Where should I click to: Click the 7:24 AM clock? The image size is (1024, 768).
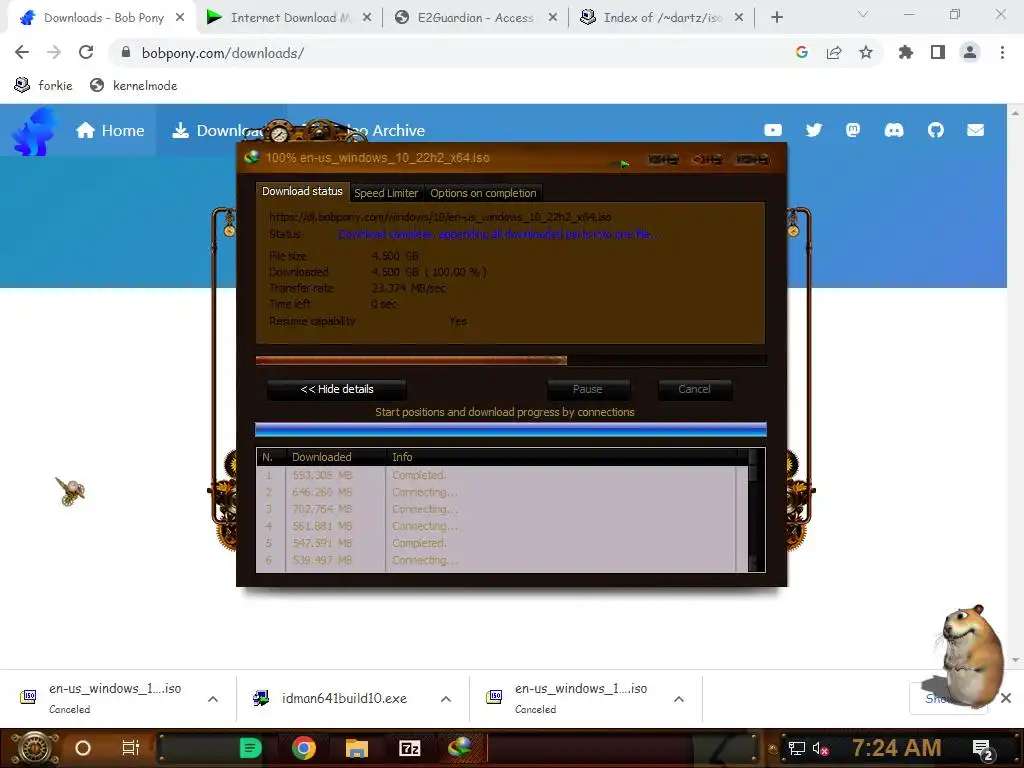897,748
